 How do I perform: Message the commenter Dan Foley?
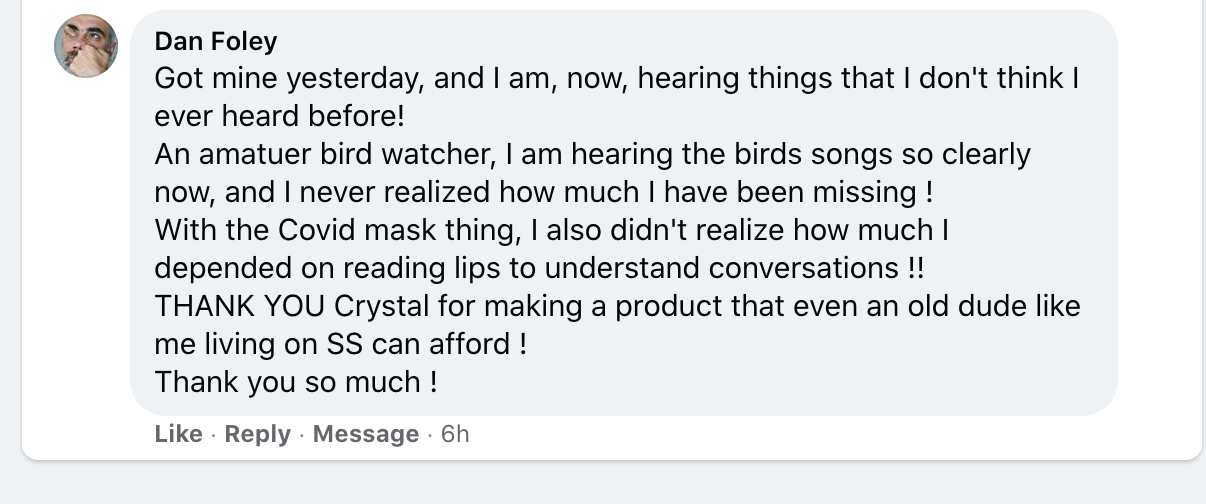click(x=366, y=434)
